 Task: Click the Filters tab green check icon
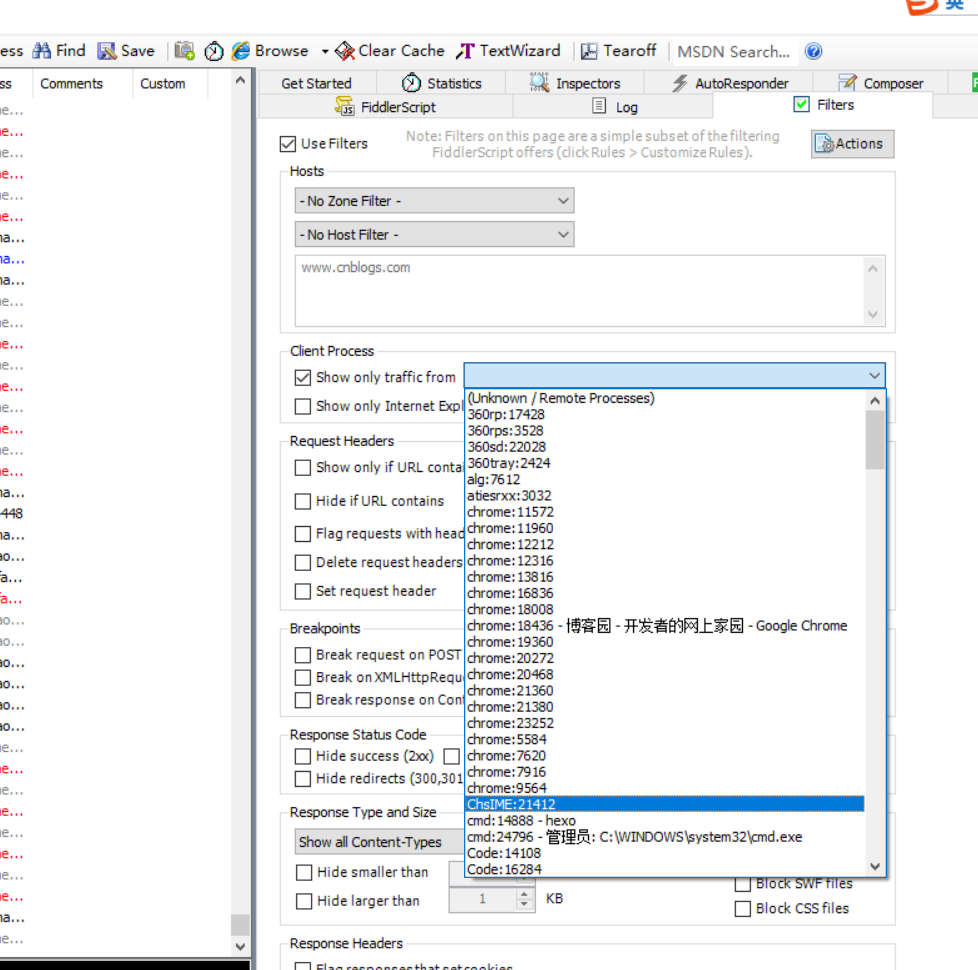click(801, 104)
